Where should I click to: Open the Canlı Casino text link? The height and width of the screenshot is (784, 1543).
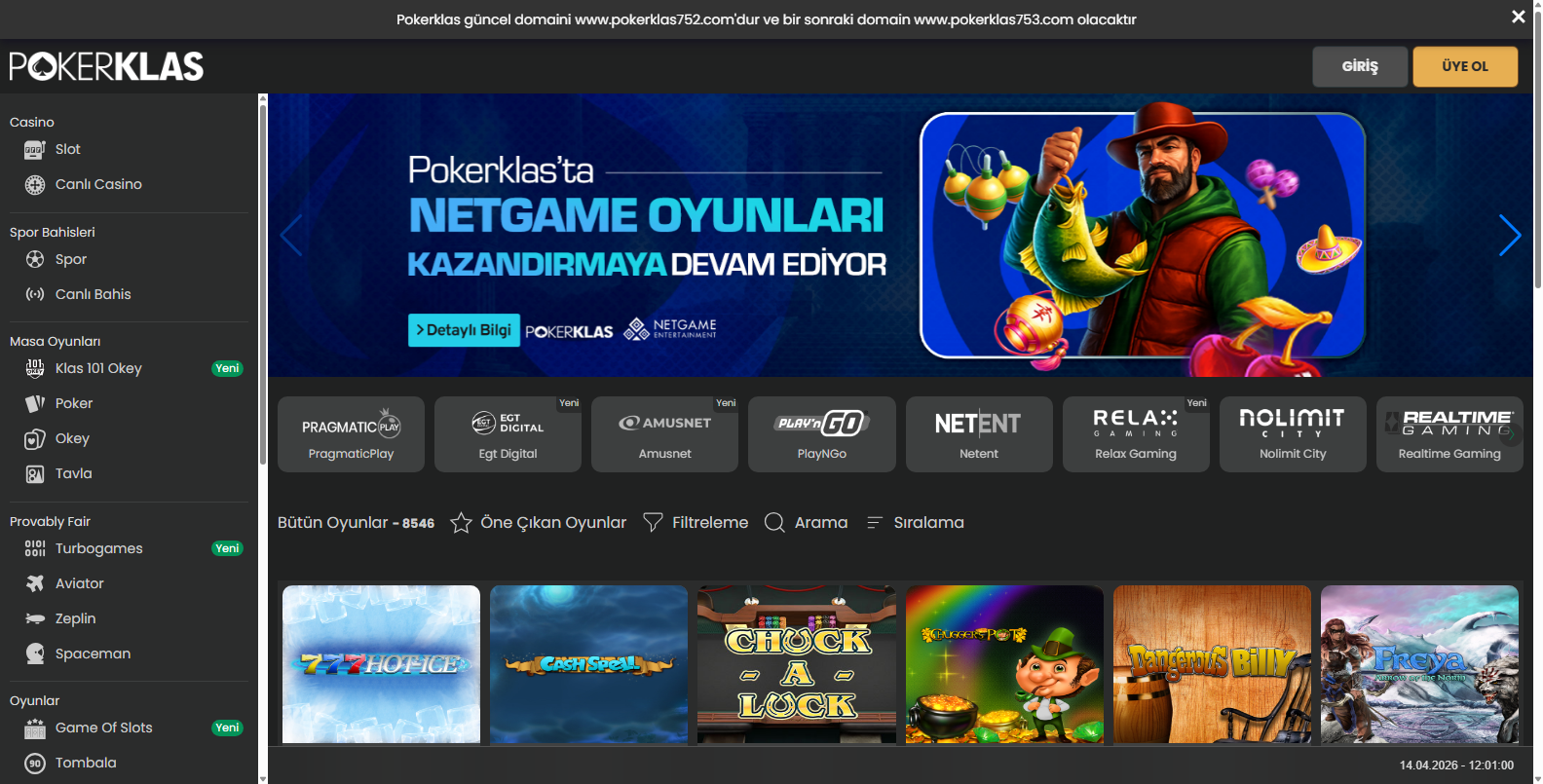(98, 185)
